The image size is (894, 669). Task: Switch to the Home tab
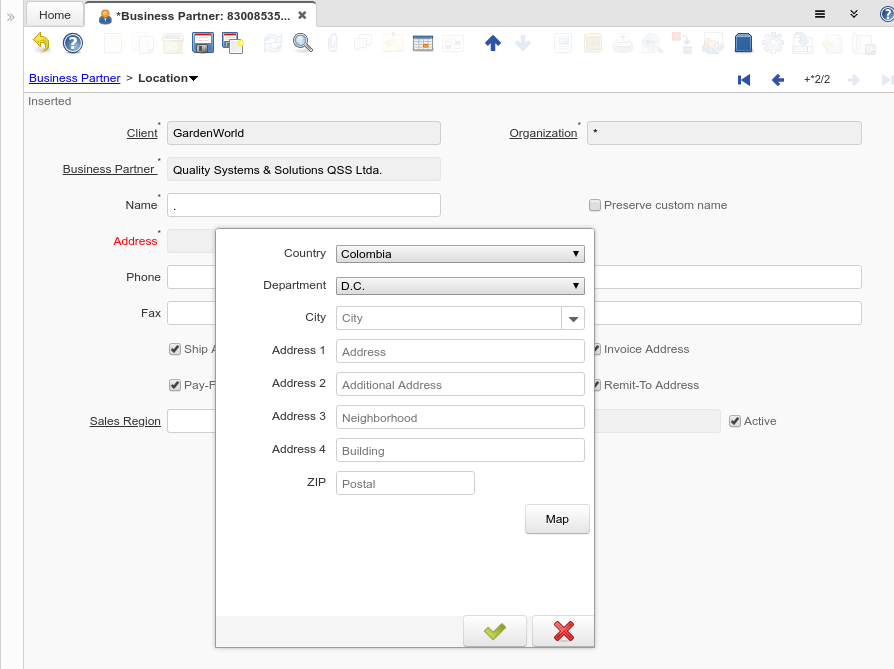click(55, 15)
